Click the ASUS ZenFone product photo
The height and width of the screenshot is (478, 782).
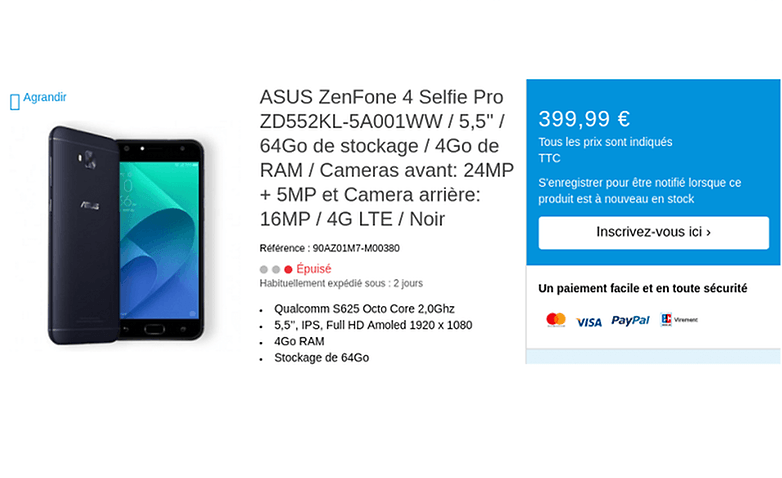[127, 234]
